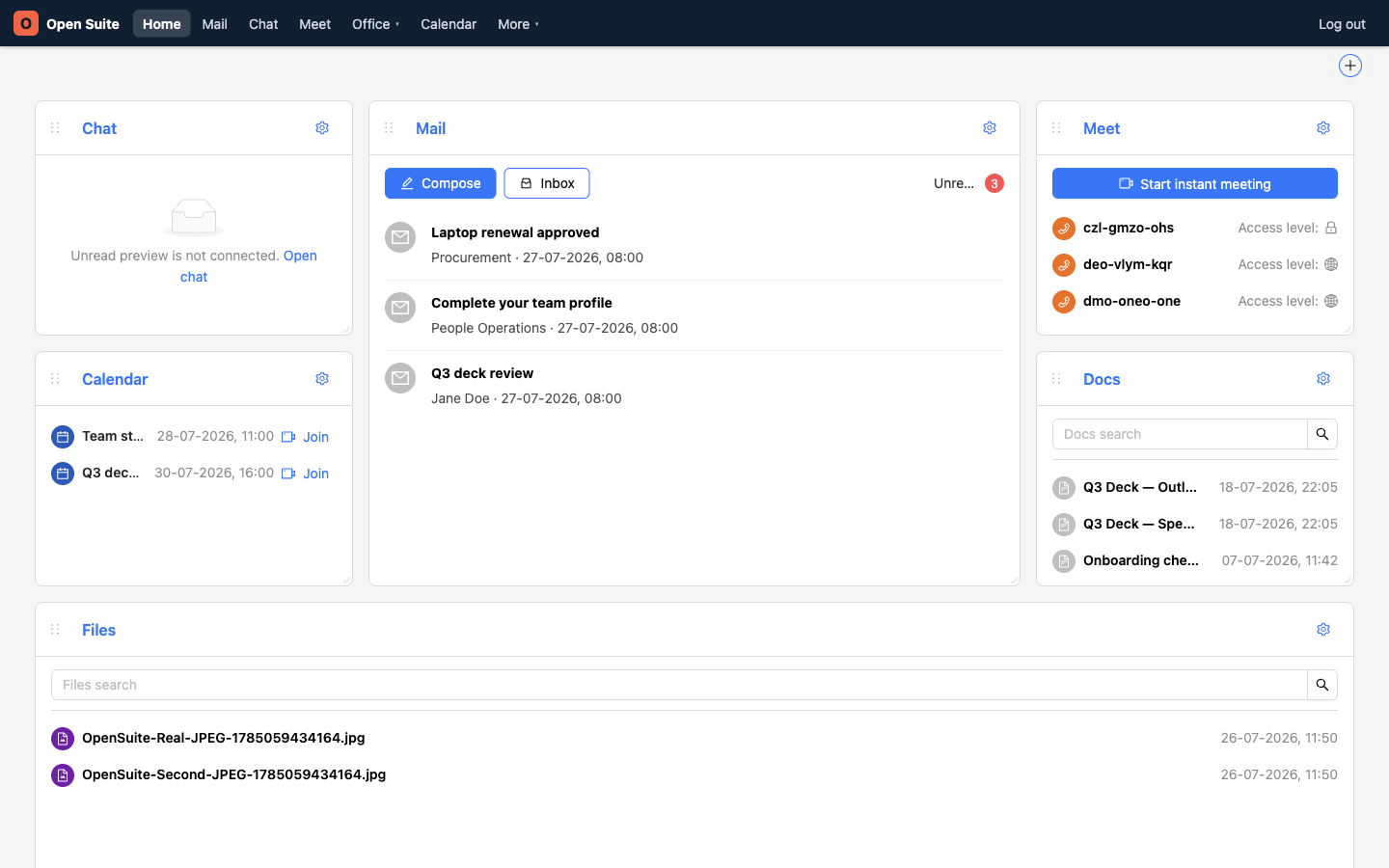Click Start instant meeting

(1195, 183)
